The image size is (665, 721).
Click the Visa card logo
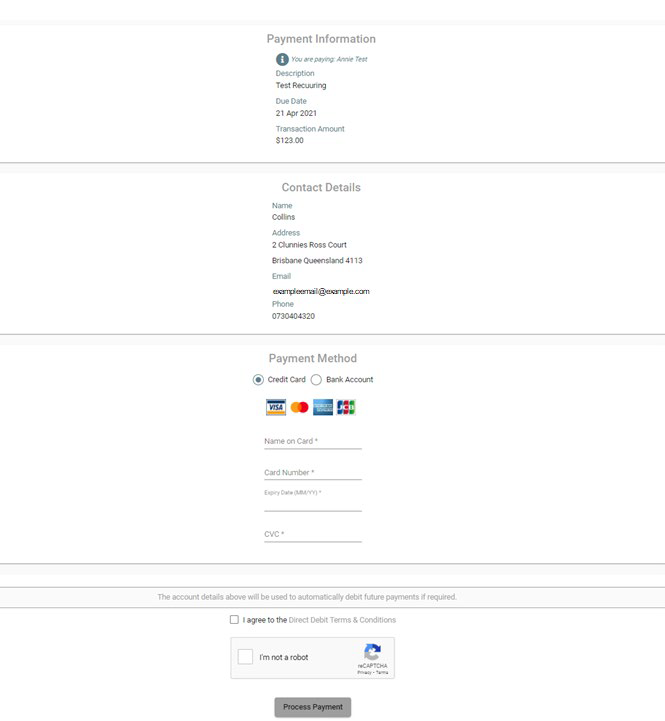pyautogui.click(x=276, y=407)
